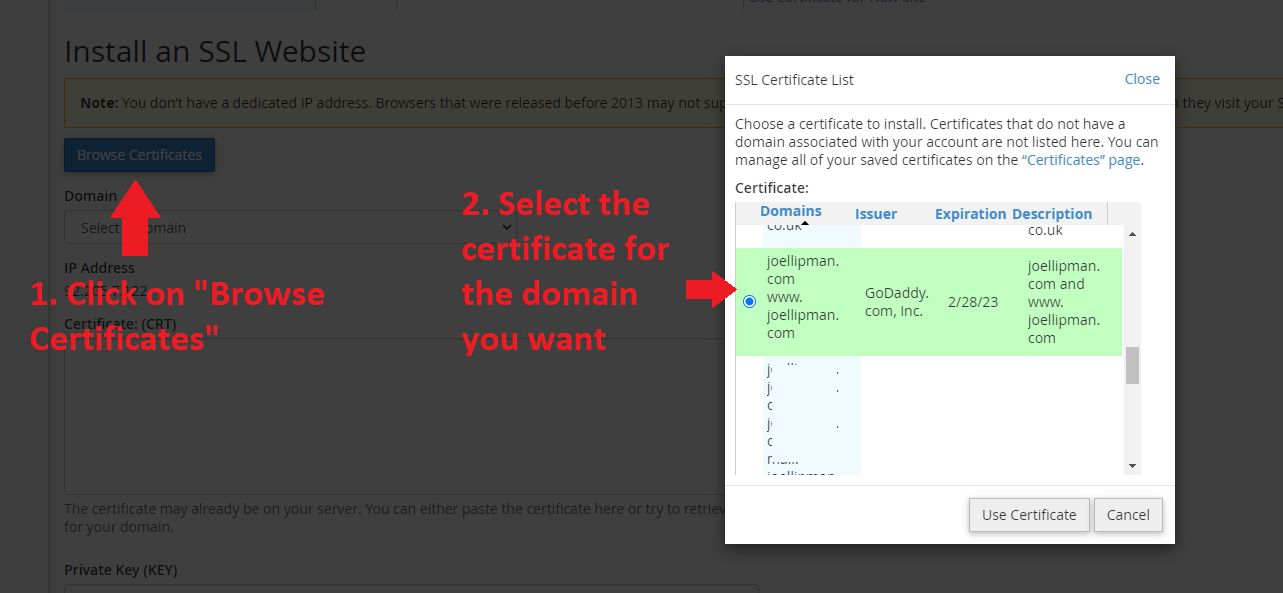This screenshot has height=593, width=1283.
Task: Click the Browse Certificates button
Action: [139, 155]
